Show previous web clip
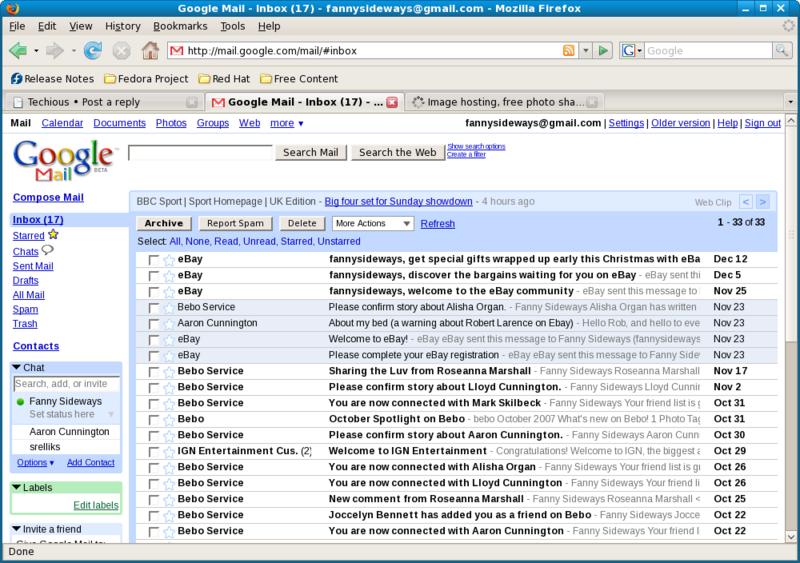800x563 pixels. pyautogui.click(x=745, y=202)
